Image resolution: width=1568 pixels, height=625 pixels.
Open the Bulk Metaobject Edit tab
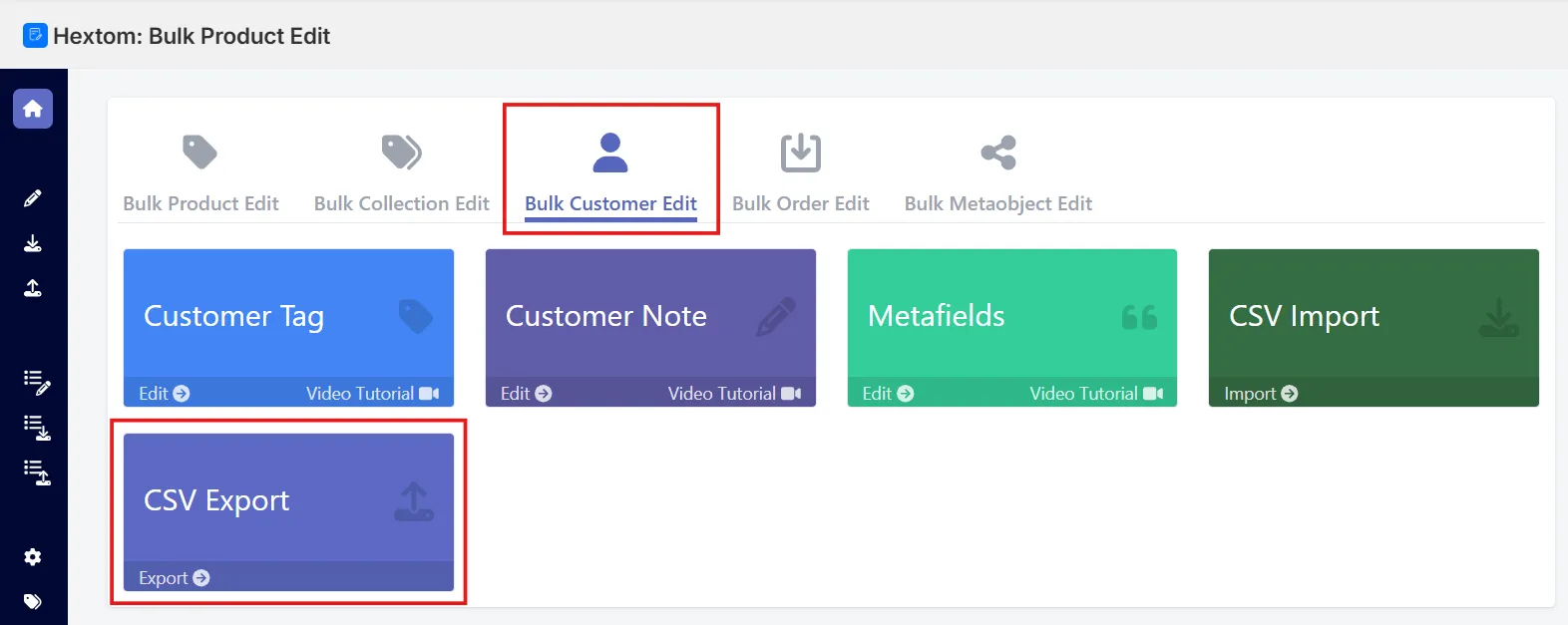[998, 175]
